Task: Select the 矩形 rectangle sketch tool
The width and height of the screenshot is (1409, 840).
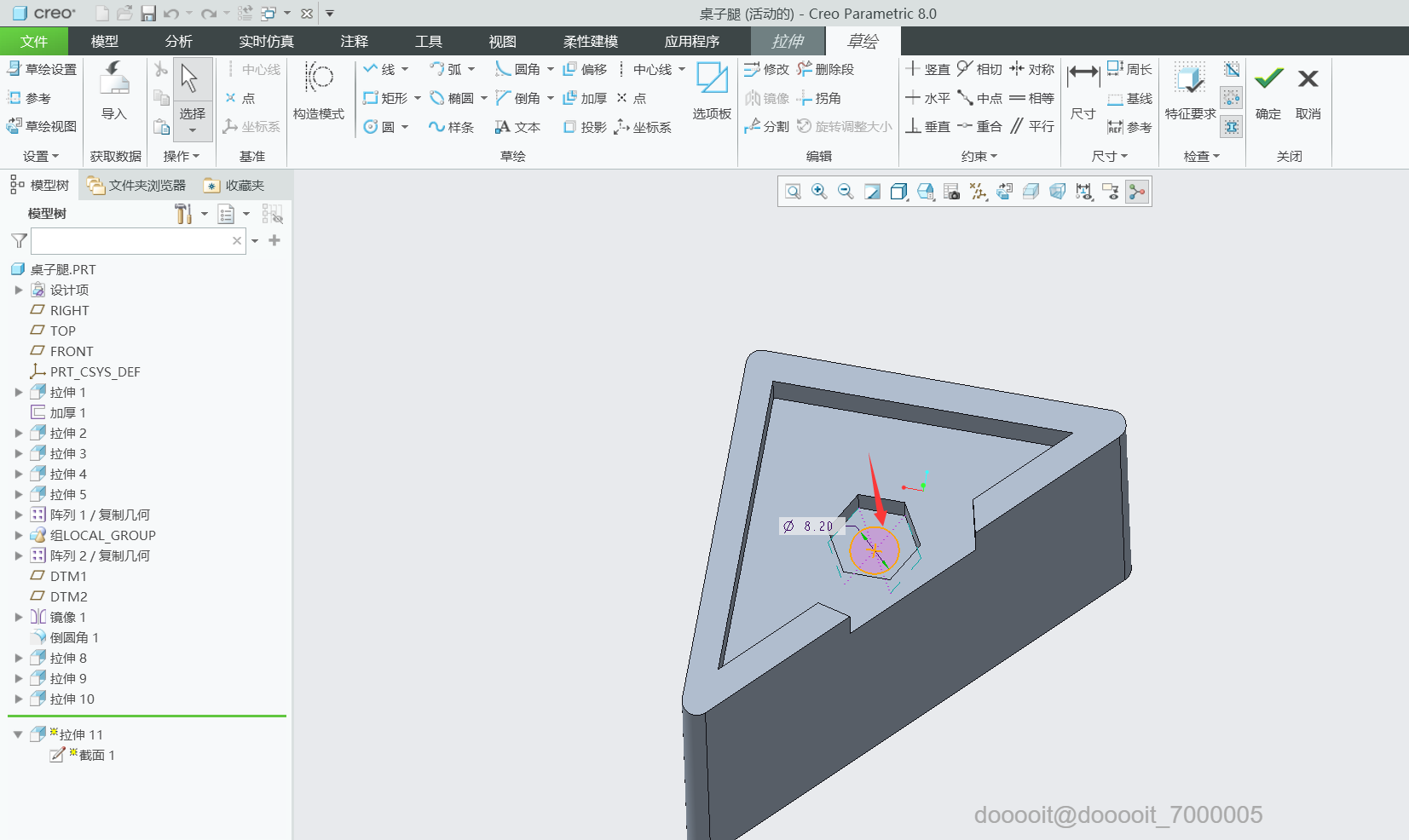Action: pyautogui.click(x=385, y=98)
